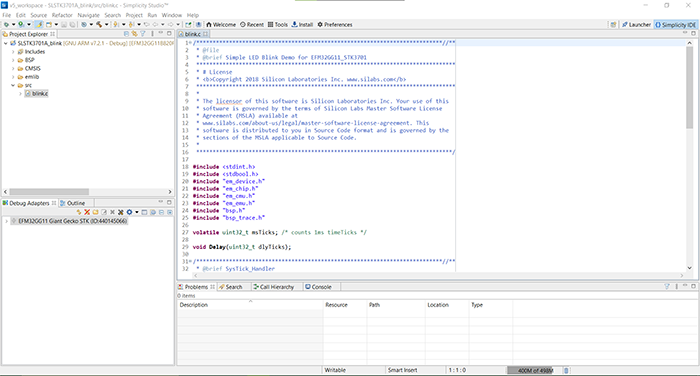Click the Location column header in Problems
The height and width of the screenshot is (376, 700).
coord(447,305)
